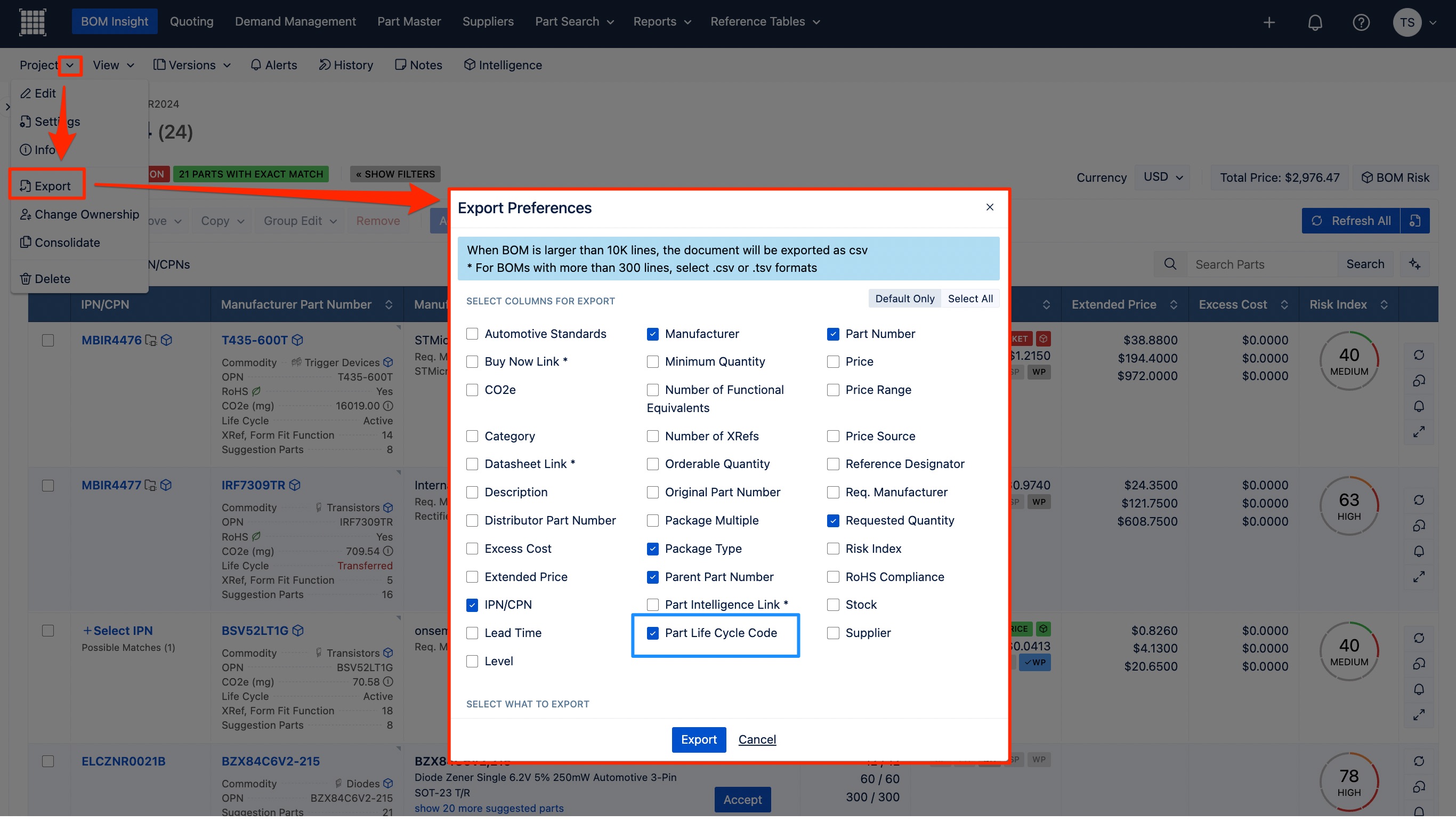This screenshot has height=838, width=1456.
Task: Toggle the Part Life Cycle Code checkbox
Action: tap(652, 633)
